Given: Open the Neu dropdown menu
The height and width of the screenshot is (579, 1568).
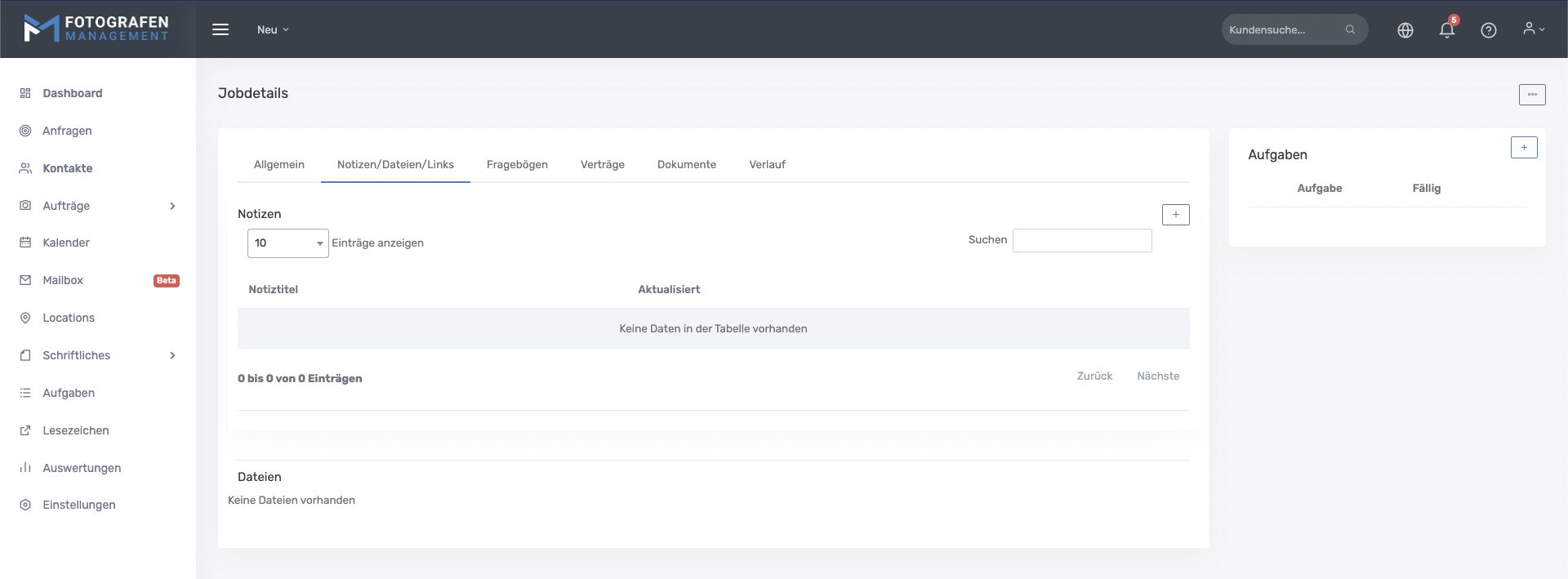Looking at the screenshot, I should click(x=273, y=29).
